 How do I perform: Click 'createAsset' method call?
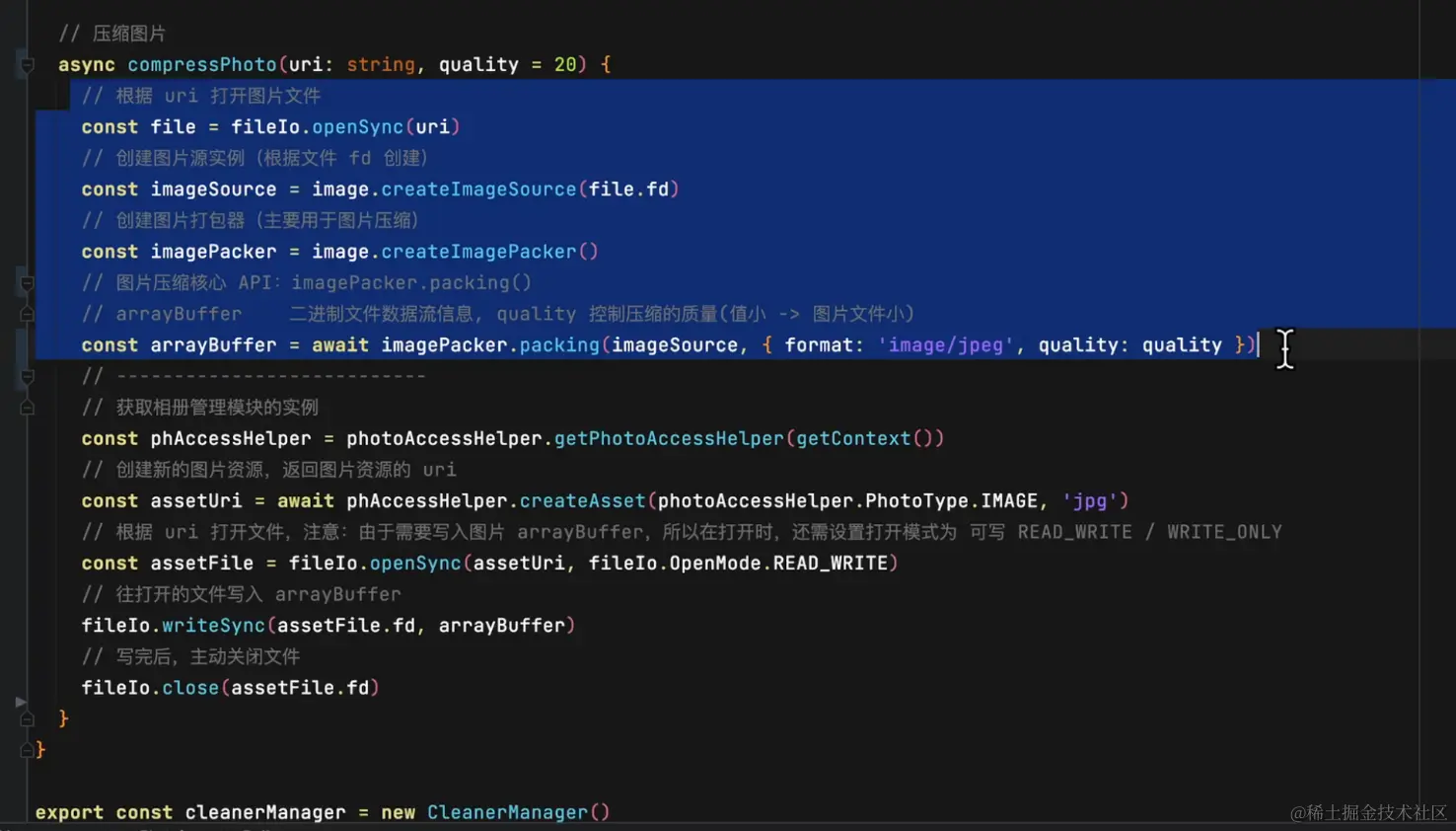pos(582,501)
